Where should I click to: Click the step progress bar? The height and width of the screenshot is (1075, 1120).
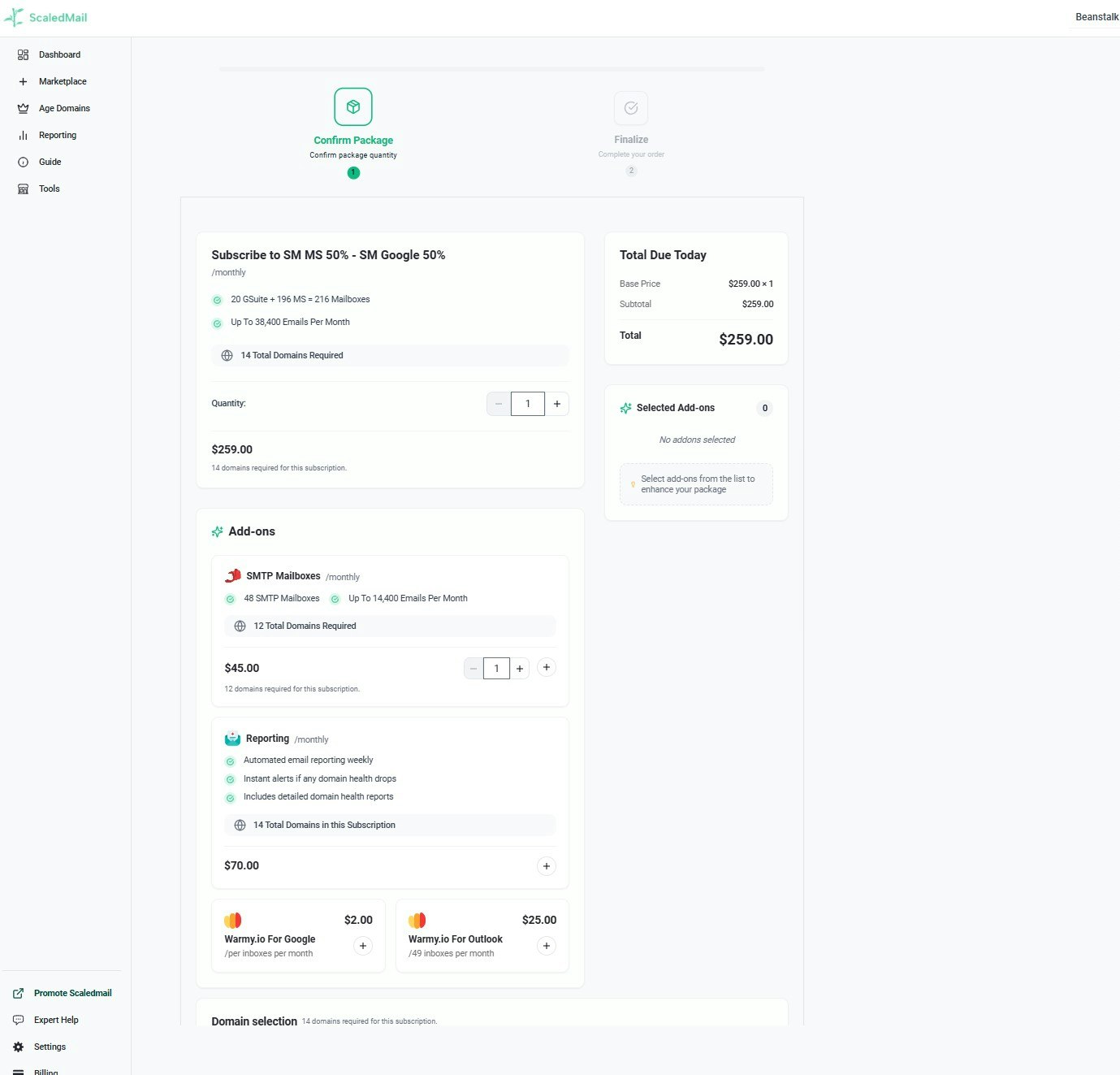pos(491,69)
